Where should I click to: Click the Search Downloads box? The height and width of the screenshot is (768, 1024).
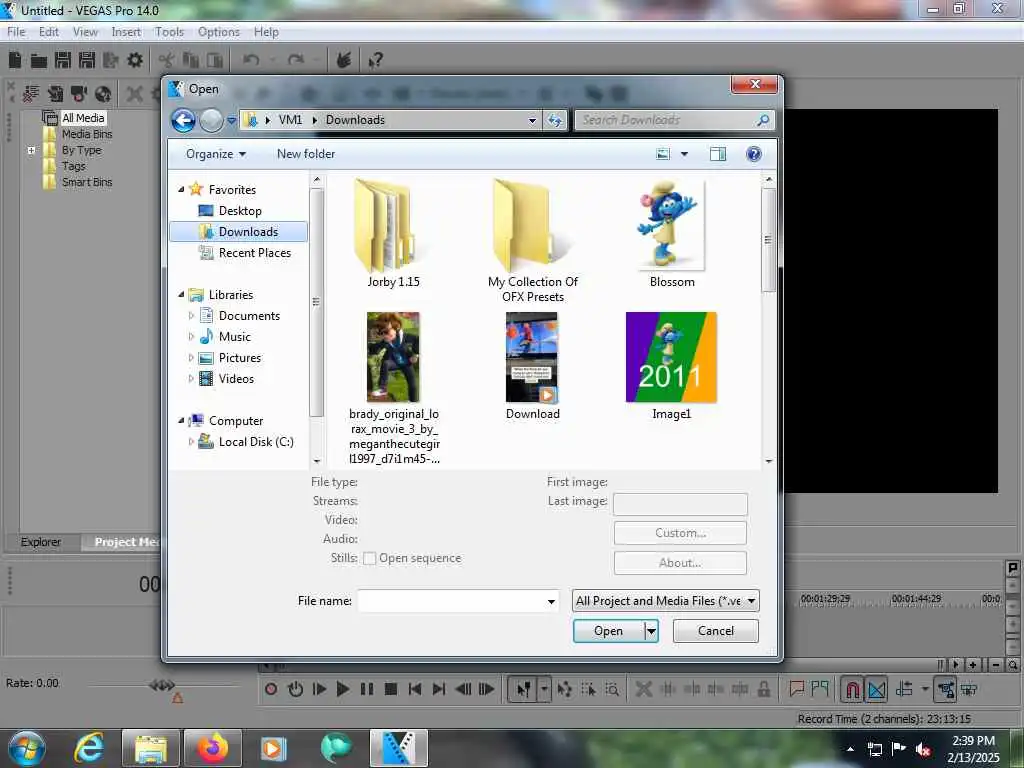pyautogui.click(x=667, y=120)
